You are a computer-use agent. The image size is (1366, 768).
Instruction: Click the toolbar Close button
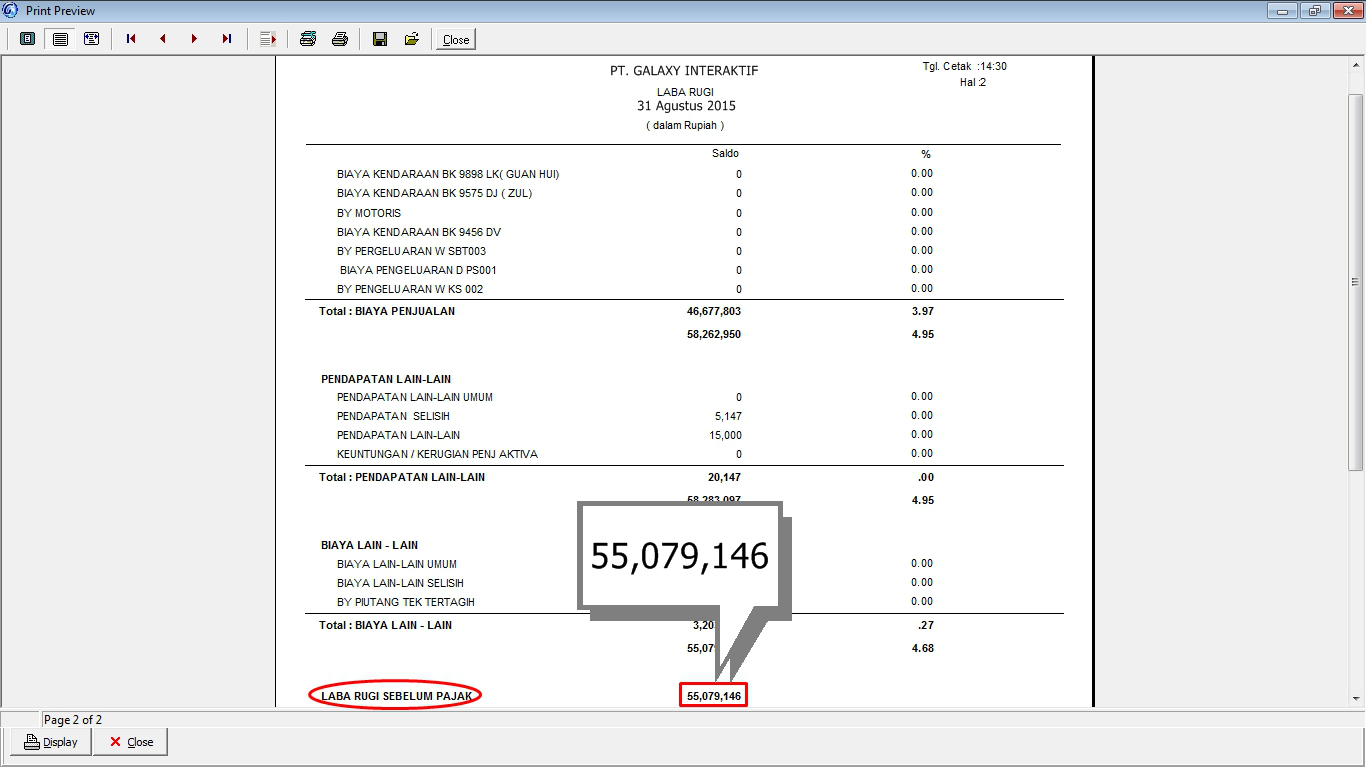click(x=456, y=40)
